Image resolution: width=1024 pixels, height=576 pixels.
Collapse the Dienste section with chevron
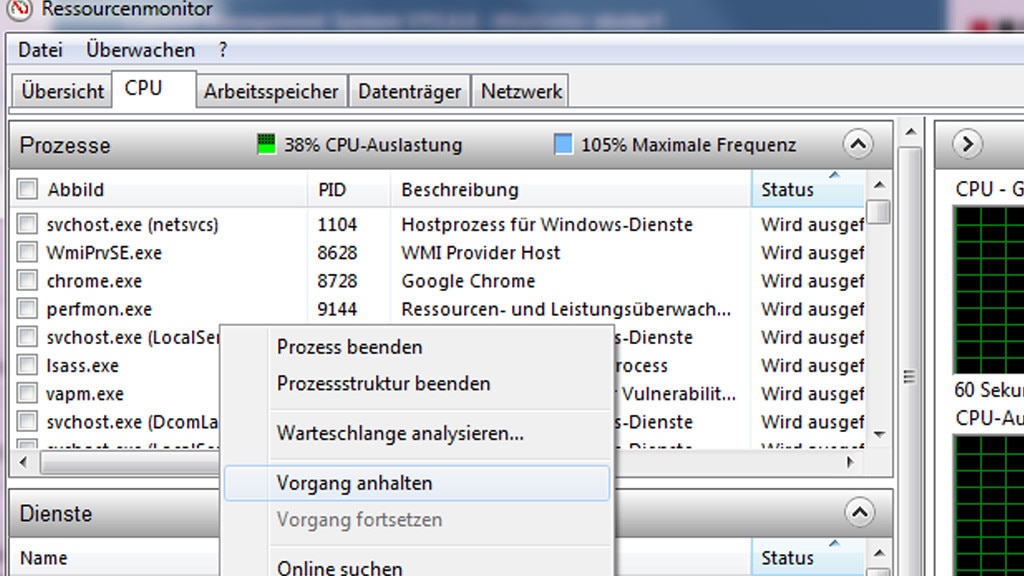(859, 513)
